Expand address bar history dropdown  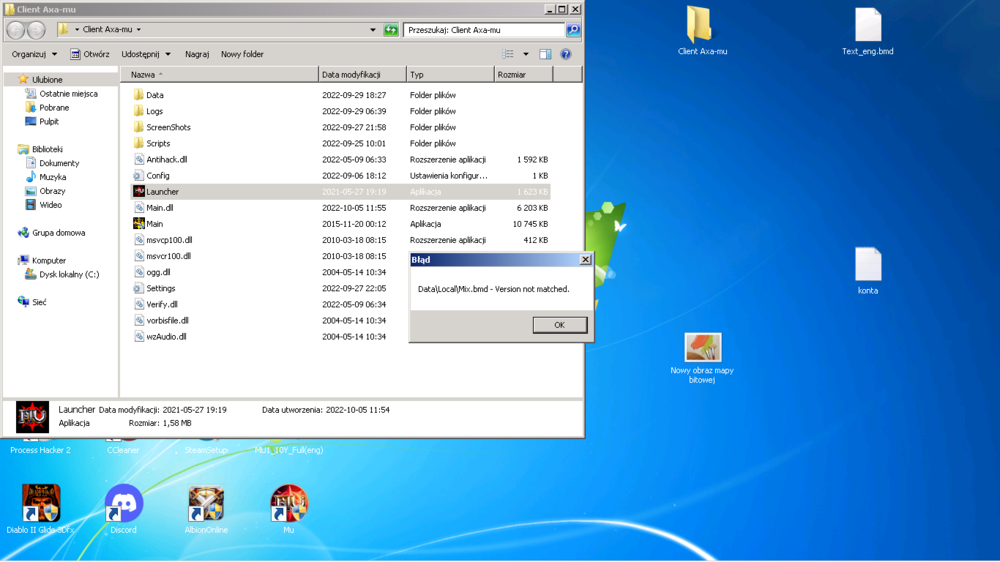[372, 29]
